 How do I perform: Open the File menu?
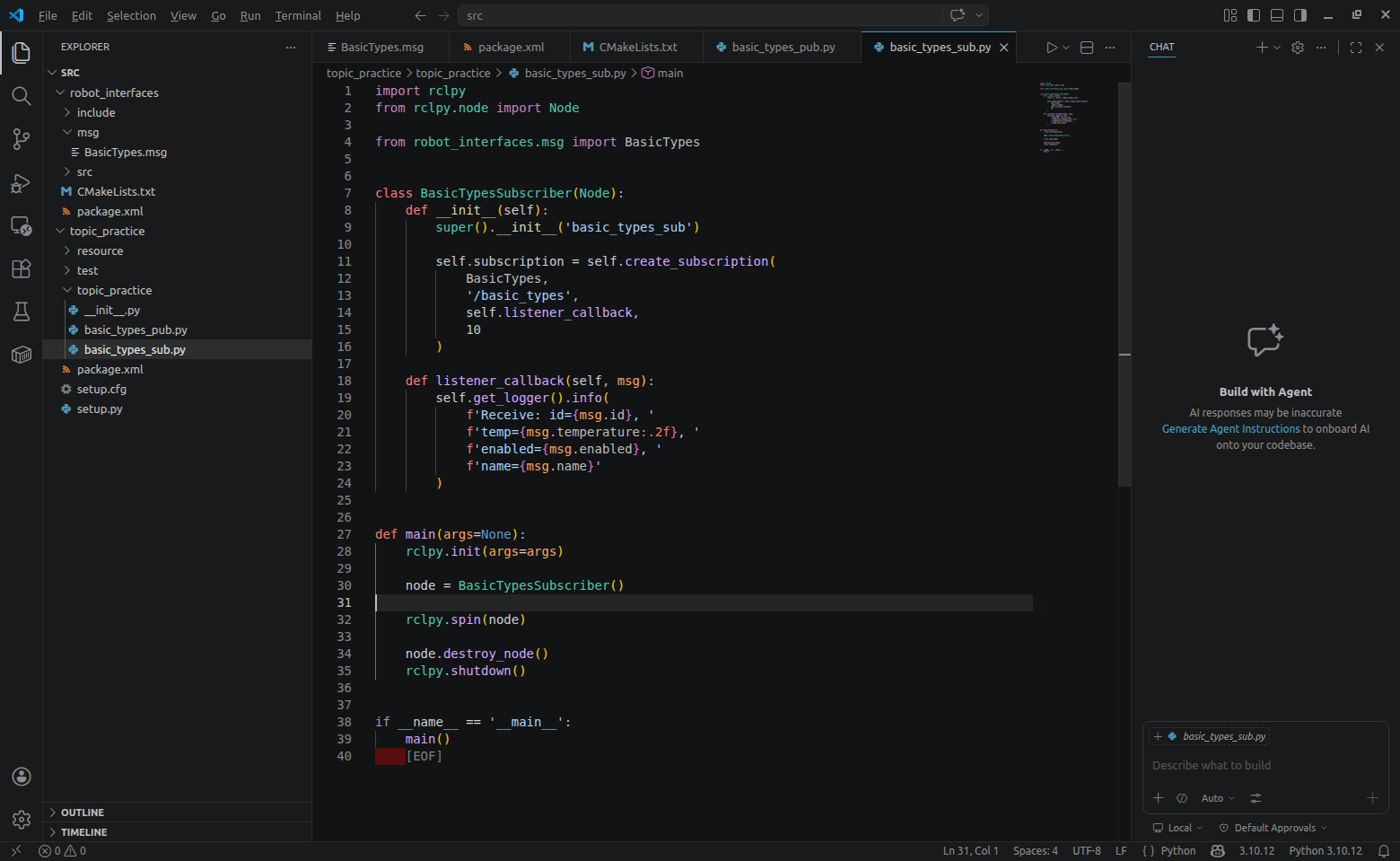48,15
